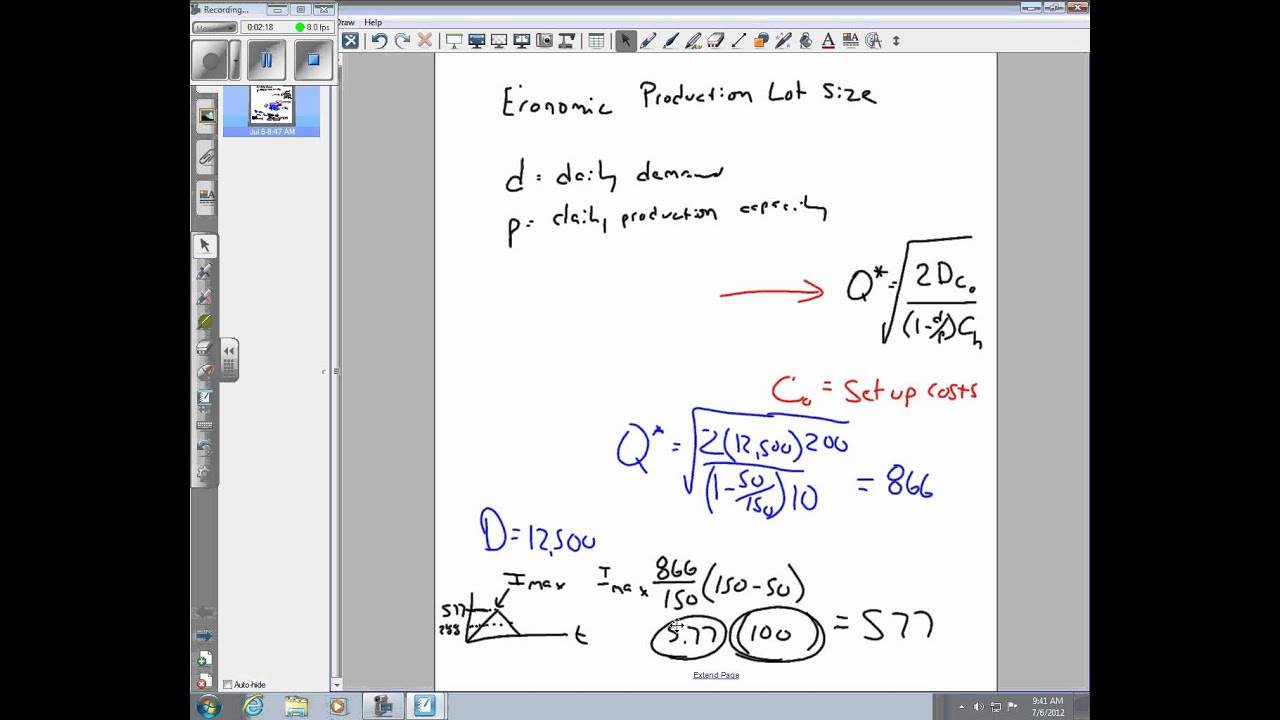This screenshot has width=1280, height=720.
Task: Click the red X Delete icon
Action: pyautogui.click(x=425, y=41)
